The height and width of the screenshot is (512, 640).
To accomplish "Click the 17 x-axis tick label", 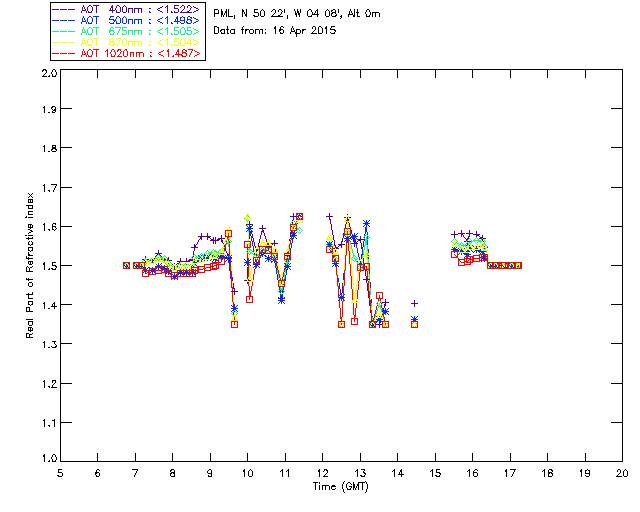I will coord(510,473).
